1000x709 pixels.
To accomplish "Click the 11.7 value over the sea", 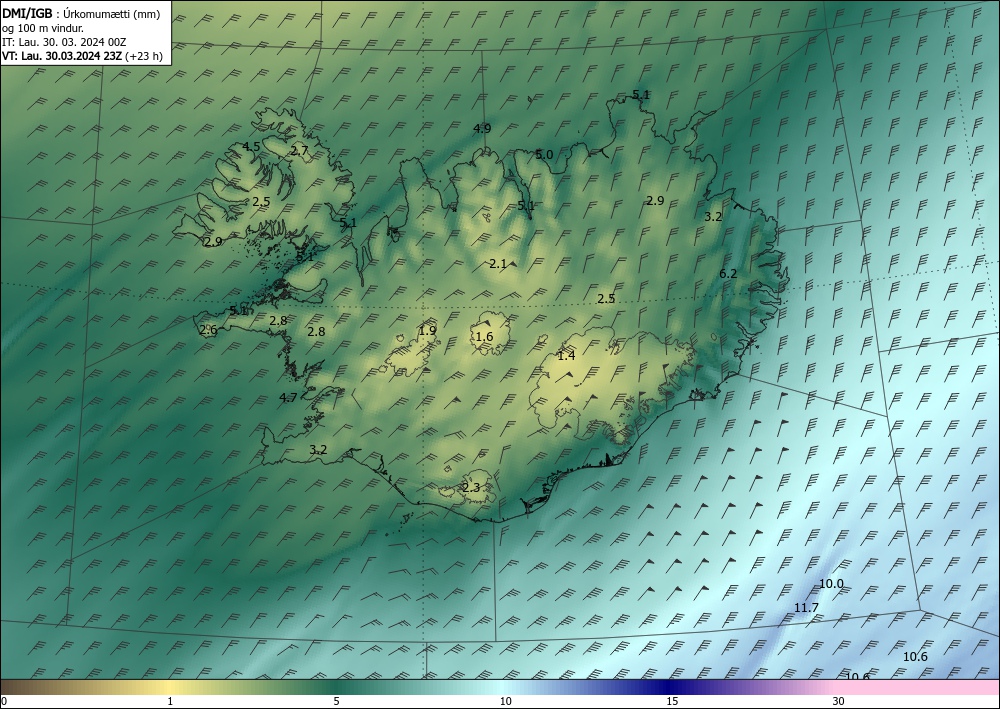I will pyautogui.click(x=806, y=608).
